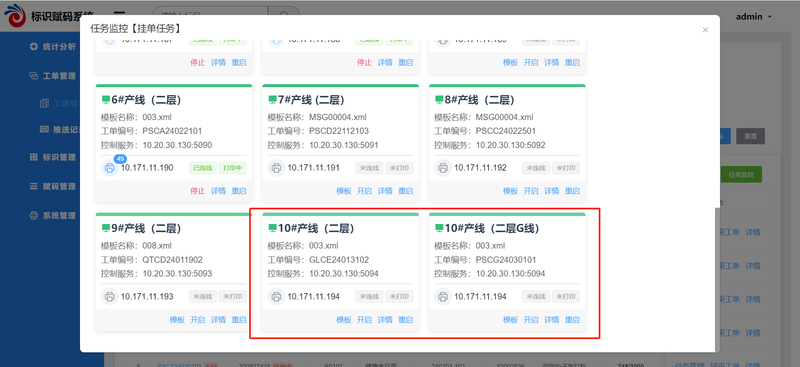
Task: Click 详情 on 9#产线 card
Action: (x=218, y=320)
